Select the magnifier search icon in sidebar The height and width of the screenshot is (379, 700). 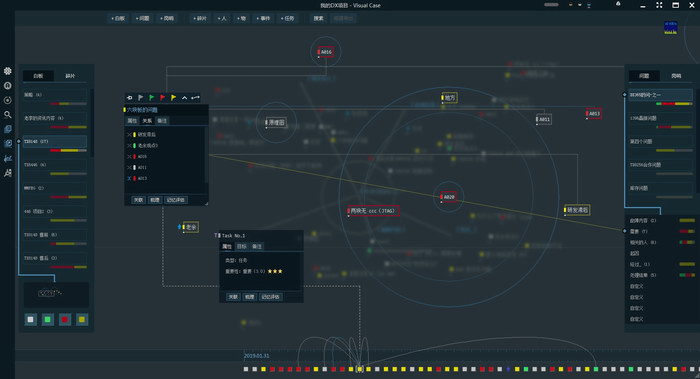pyautogui.click(x=8, y=115)
